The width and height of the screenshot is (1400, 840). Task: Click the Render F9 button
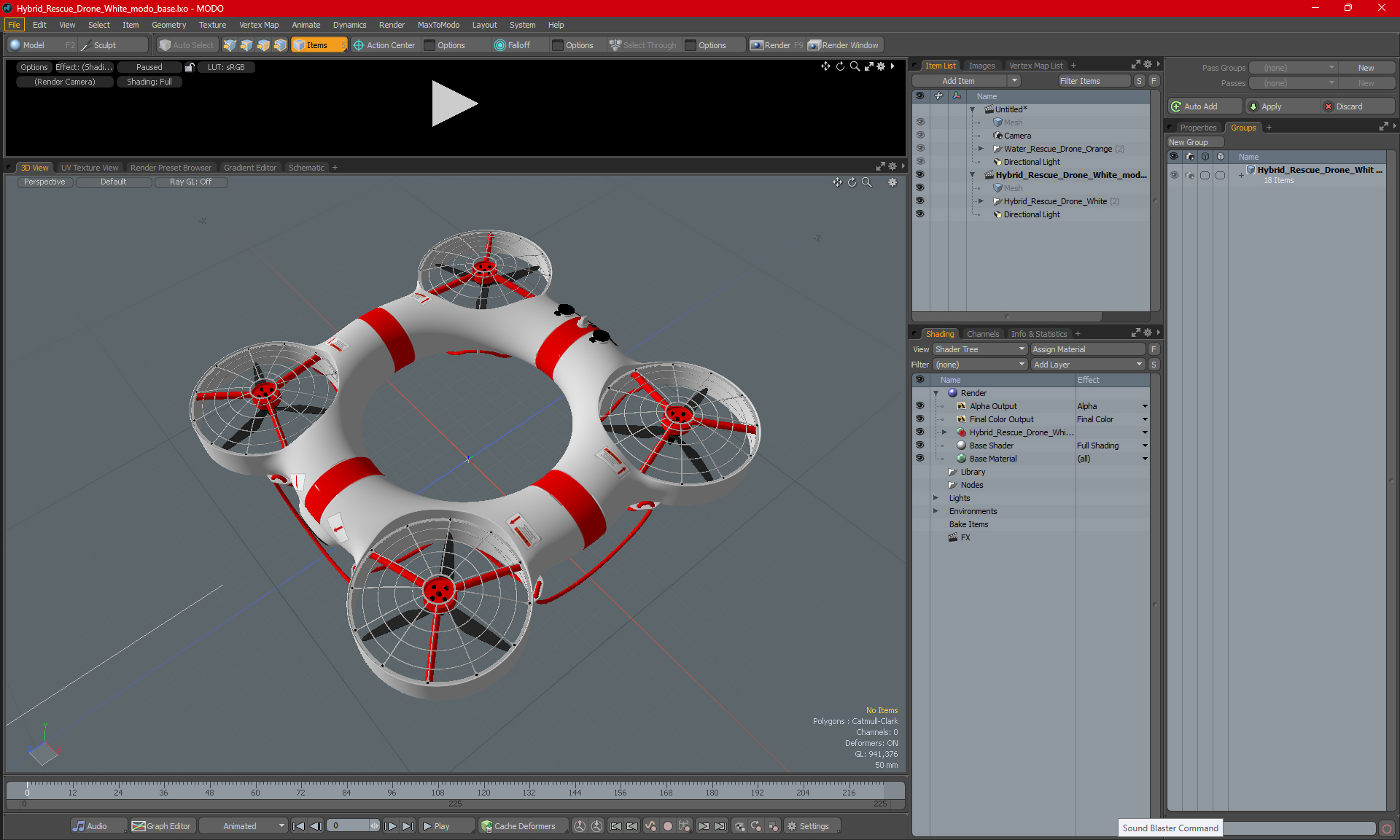[x=777, y=45]
